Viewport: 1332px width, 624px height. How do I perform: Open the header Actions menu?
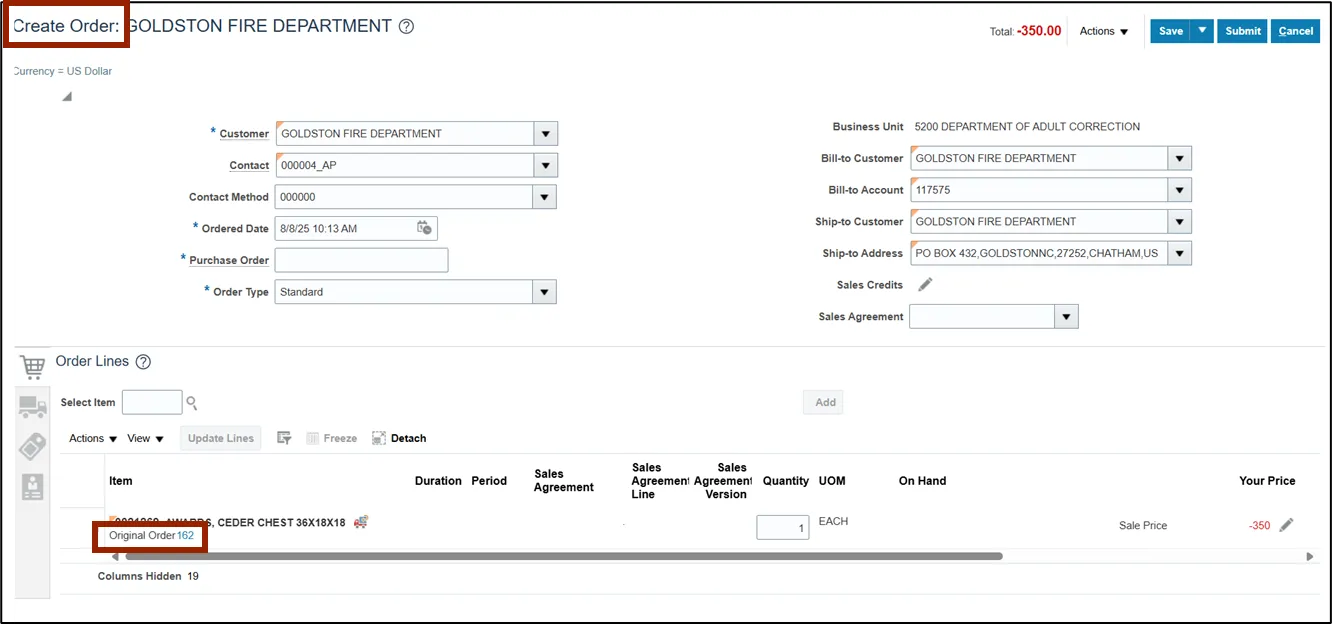[1104, 31]
